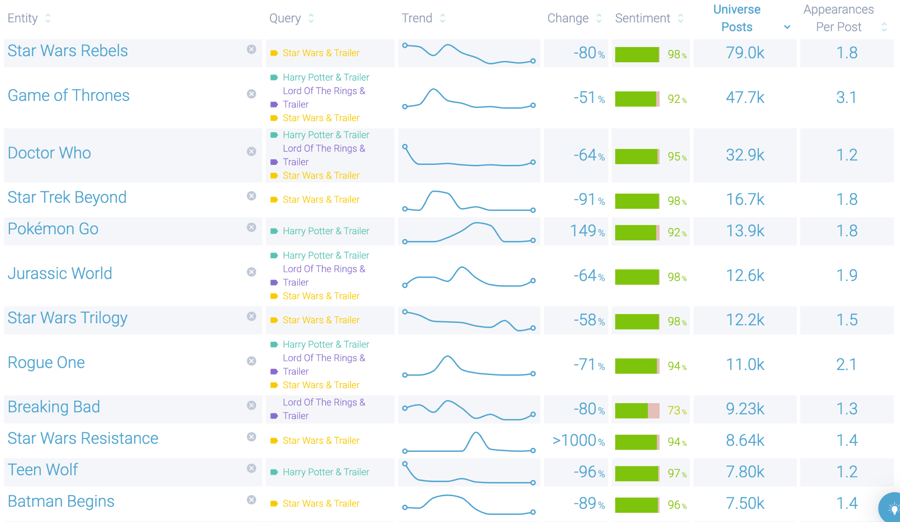The image size is (900, 522).
Task: Click the lightbulb help icon
Action: click(x=889, y=509)
